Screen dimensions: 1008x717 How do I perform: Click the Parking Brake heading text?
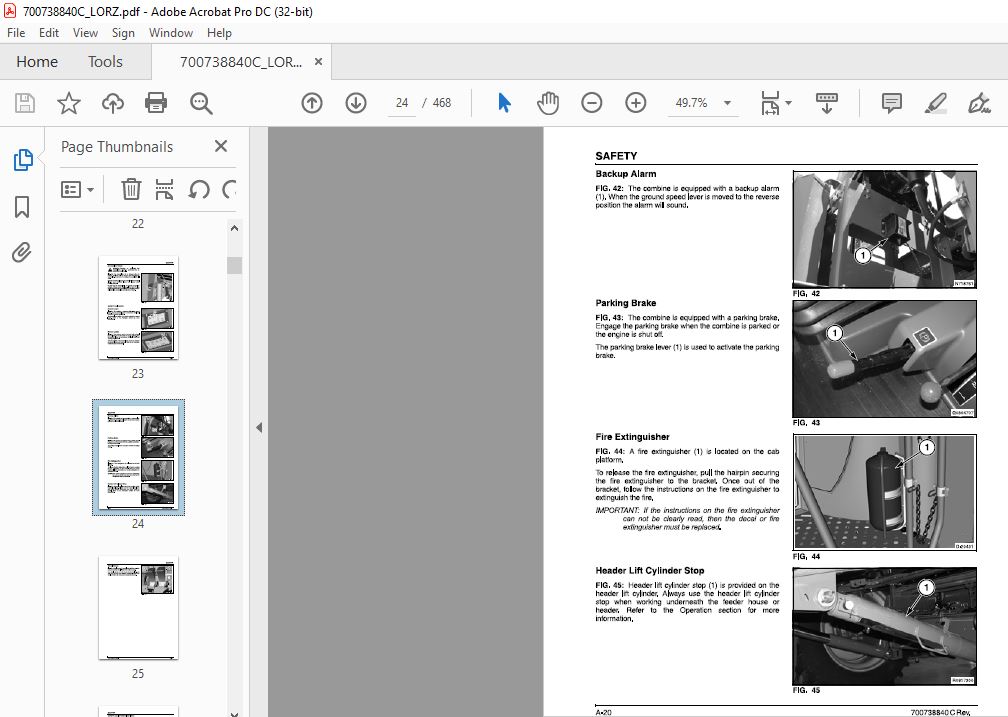click(x=626, y=303)
